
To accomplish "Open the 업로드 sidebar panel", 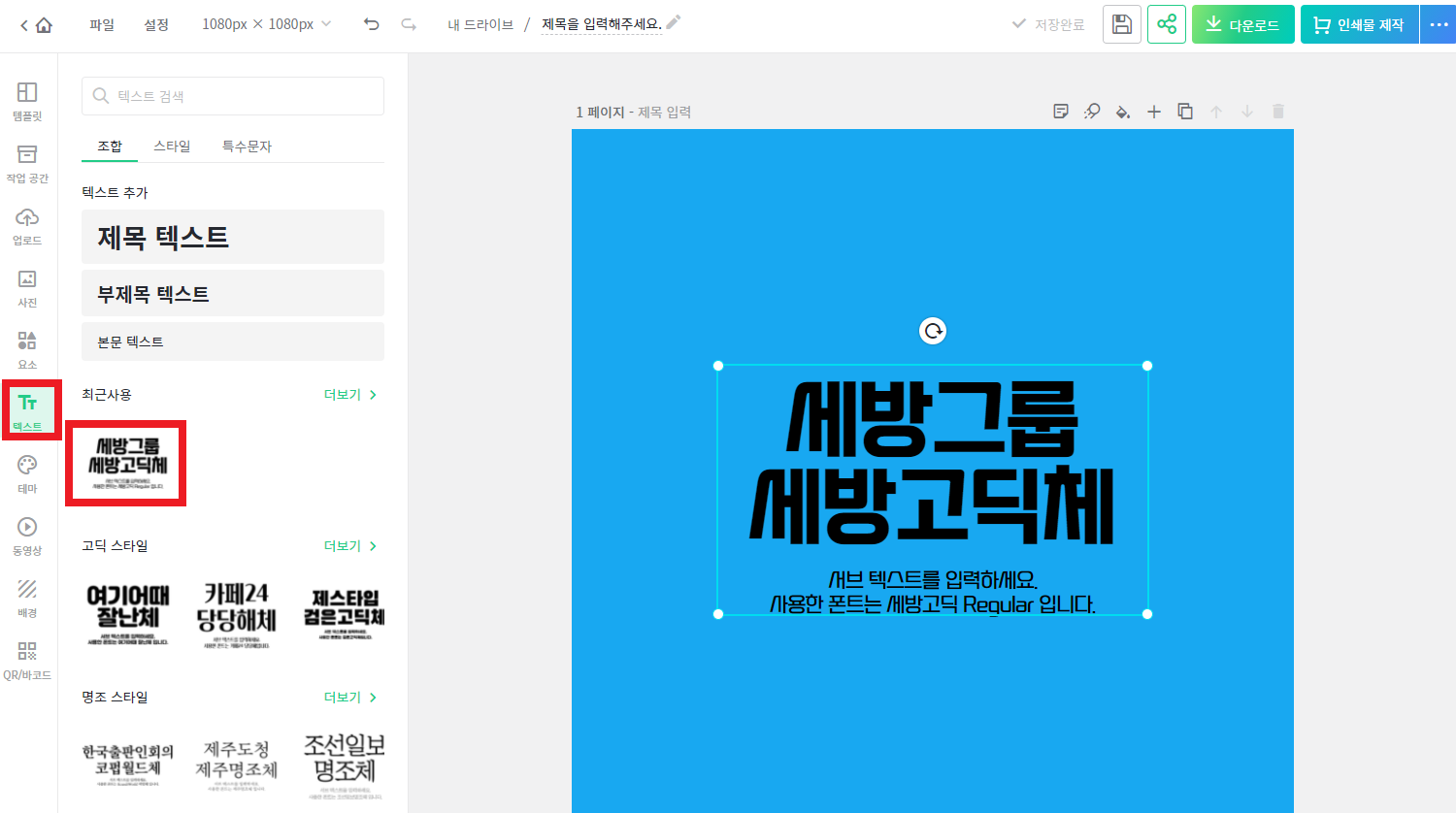I will tap(27, 225).
